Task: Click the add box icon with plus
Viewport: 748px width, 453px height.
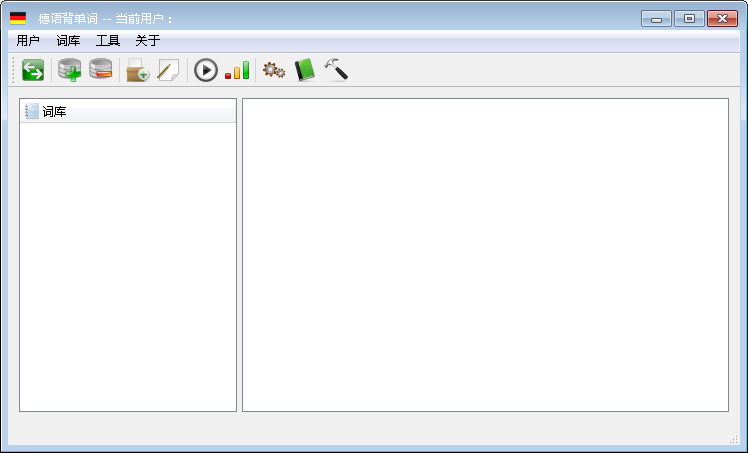Action: point(137,70)
